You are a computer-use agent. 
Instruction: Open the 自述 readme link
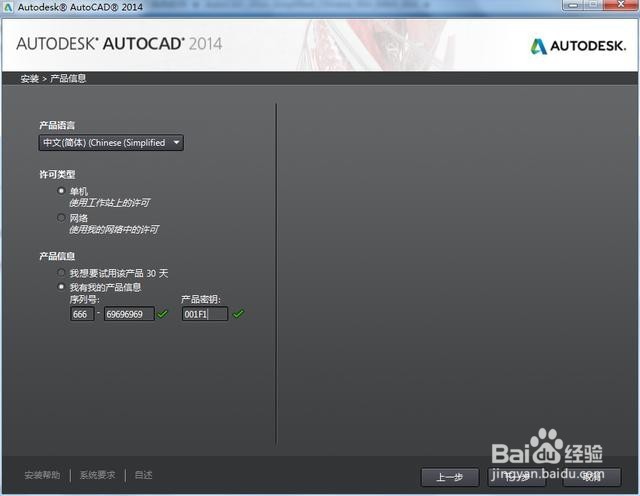pos(143,475)
